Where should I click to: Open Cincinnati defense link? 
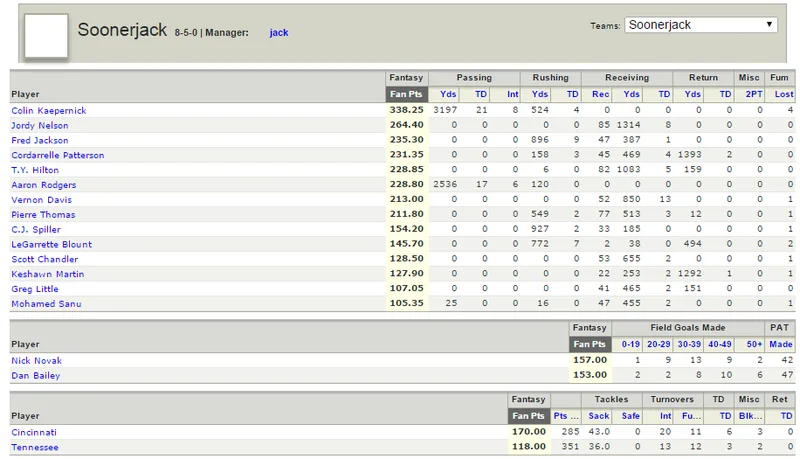[x=34, y=432]
